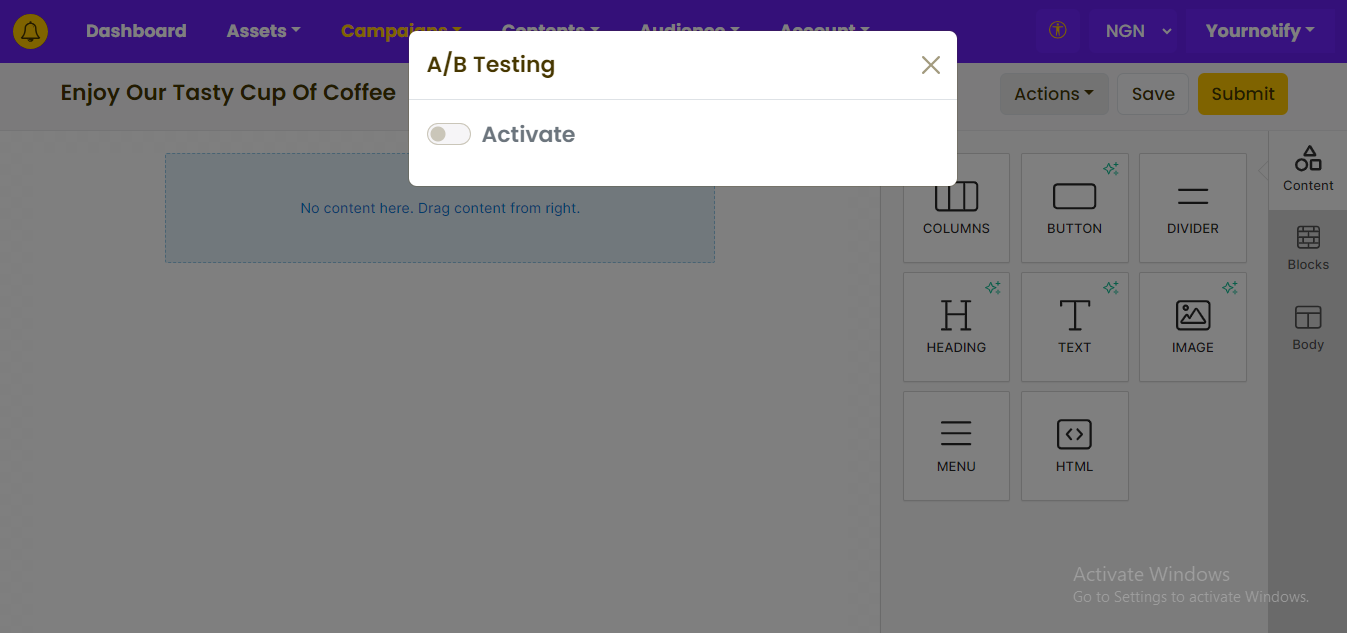Click the accessibility icon in top bar
Viewport: 1347px width, 633px height.
click(1058, 31)
